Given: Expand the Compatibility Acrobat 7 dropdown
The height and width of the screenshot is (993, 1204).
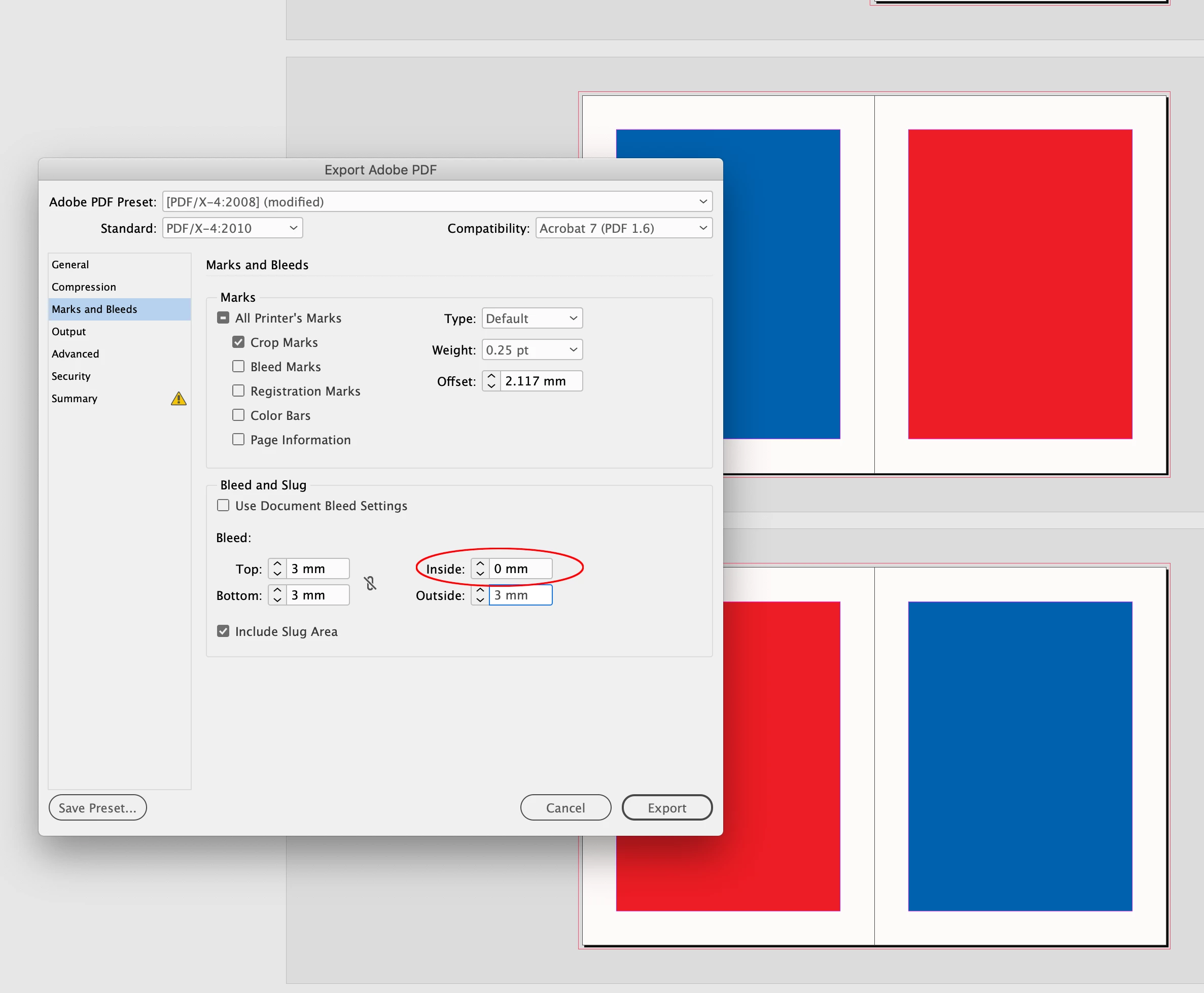Looking at the screenshot, I should [623, 228].
